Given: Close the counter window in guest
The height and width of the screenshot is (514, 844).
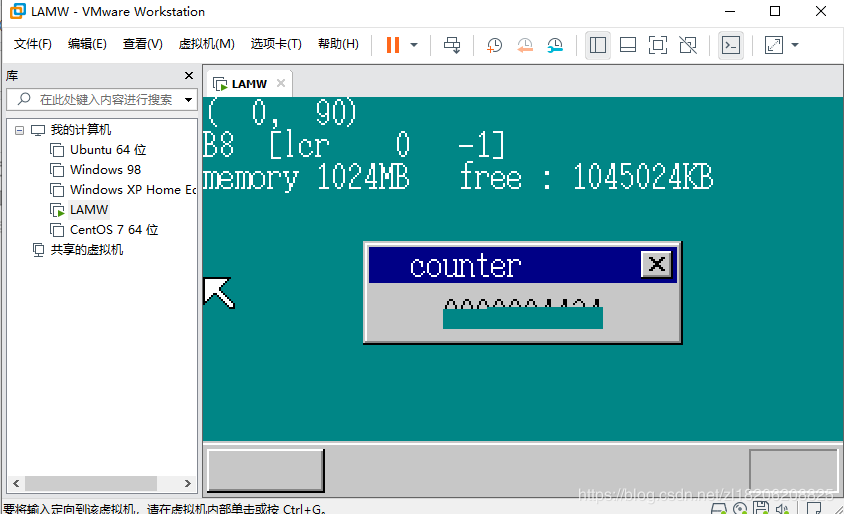Looking at the screenshot, I should click(x=656, y=264).
